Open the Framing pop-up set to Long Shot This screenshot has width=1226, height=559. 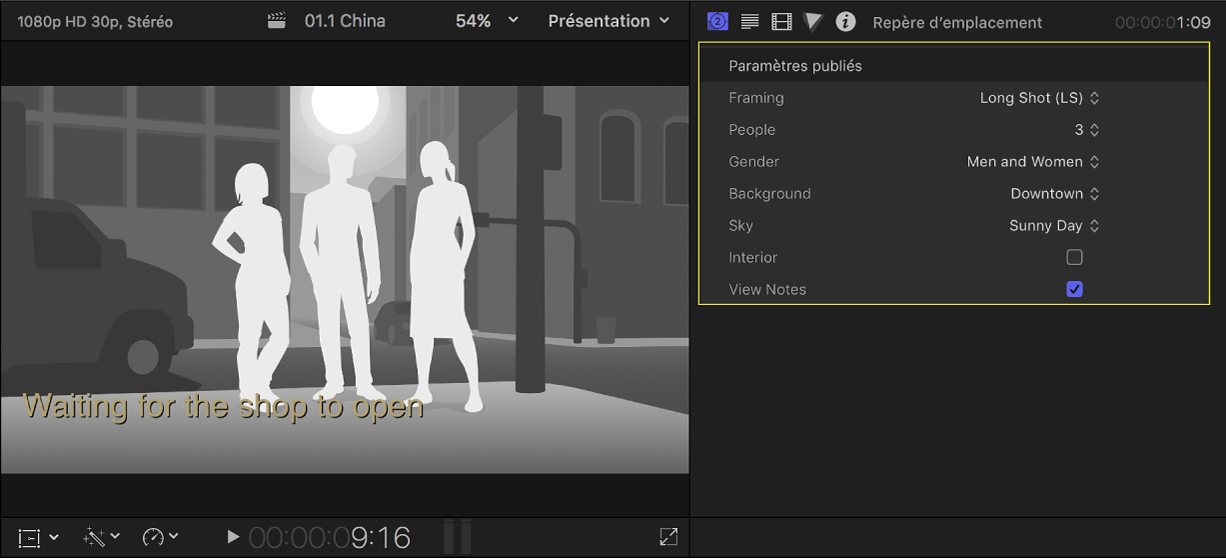[x=1040, y=98]
